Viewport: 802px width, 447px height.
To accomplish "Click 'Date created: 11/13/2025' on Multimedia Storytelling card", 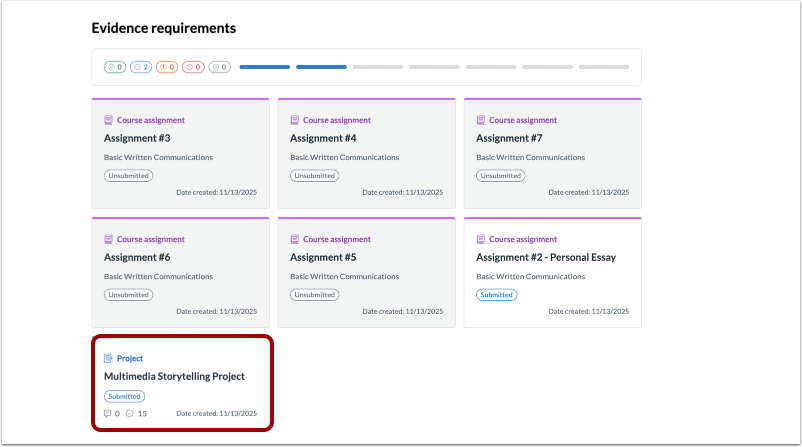I will pos(217,413).
